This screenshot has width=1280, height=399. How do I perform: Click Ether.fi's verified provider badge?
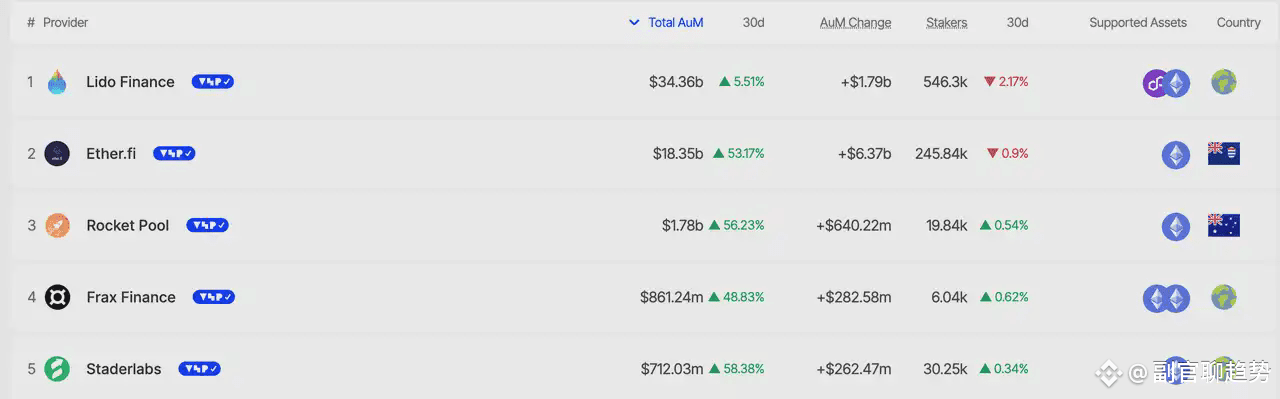(174, 154)
